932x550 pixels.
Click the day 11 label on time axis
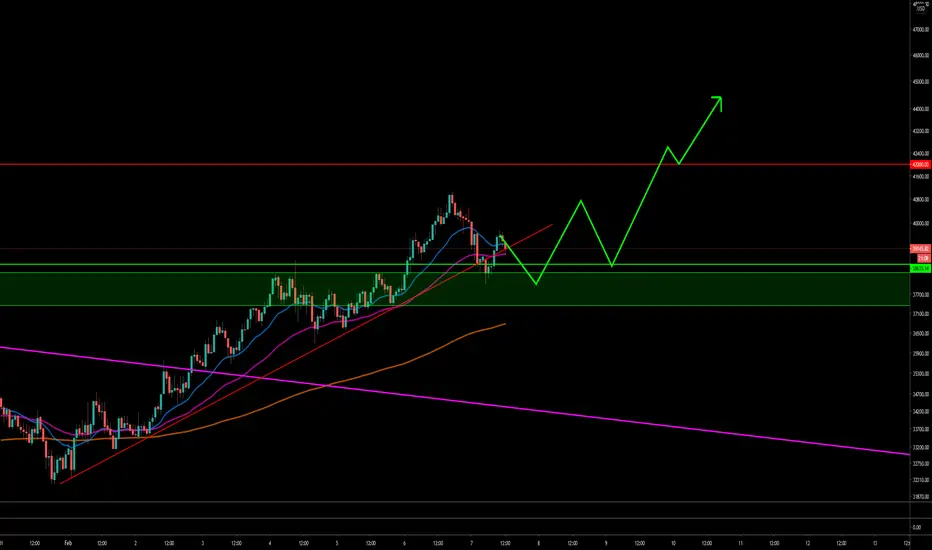(741, 543)
